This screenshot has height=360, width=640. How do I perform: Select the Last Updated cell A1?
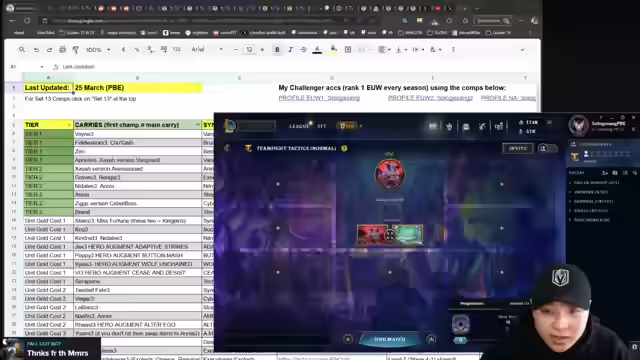click(48, 87)
